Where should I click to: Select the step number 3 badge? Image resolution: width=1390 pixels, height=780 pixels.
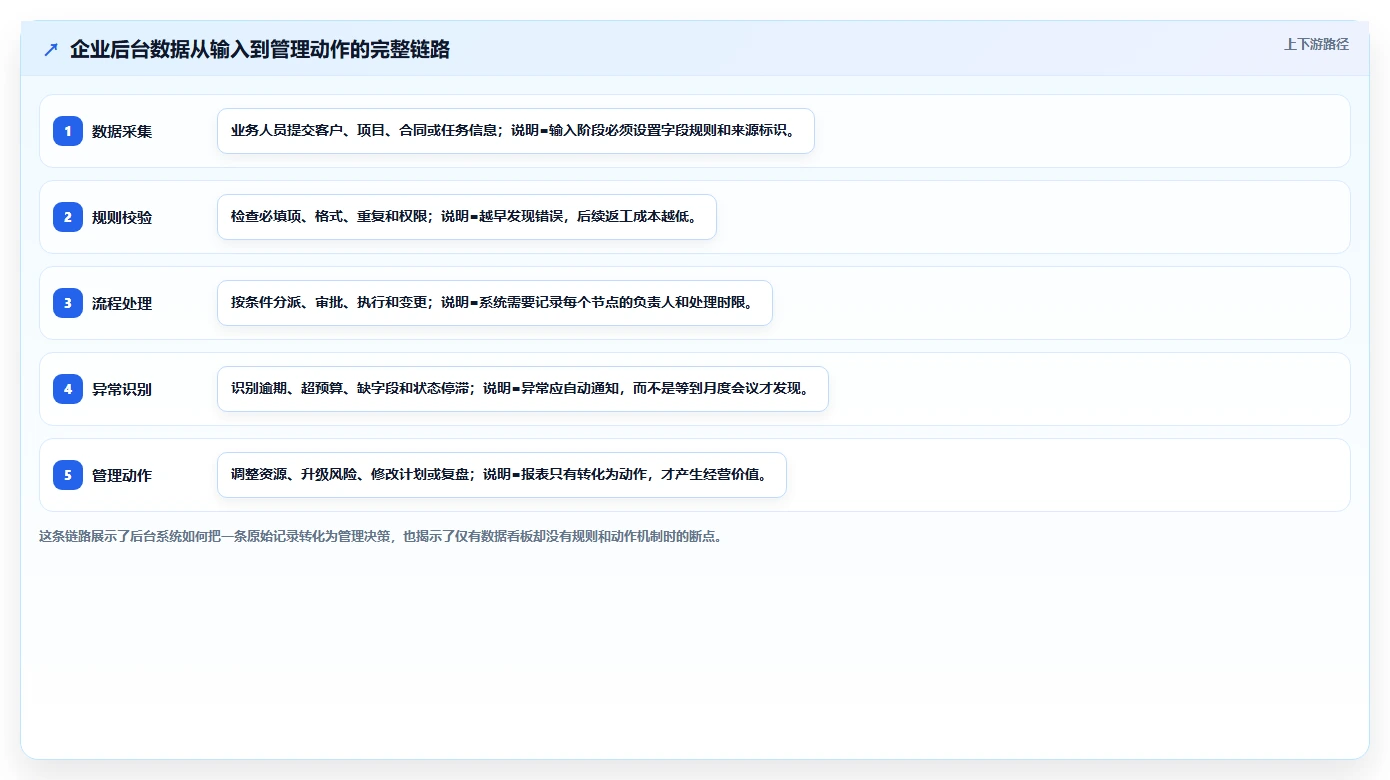coord(68,303)
